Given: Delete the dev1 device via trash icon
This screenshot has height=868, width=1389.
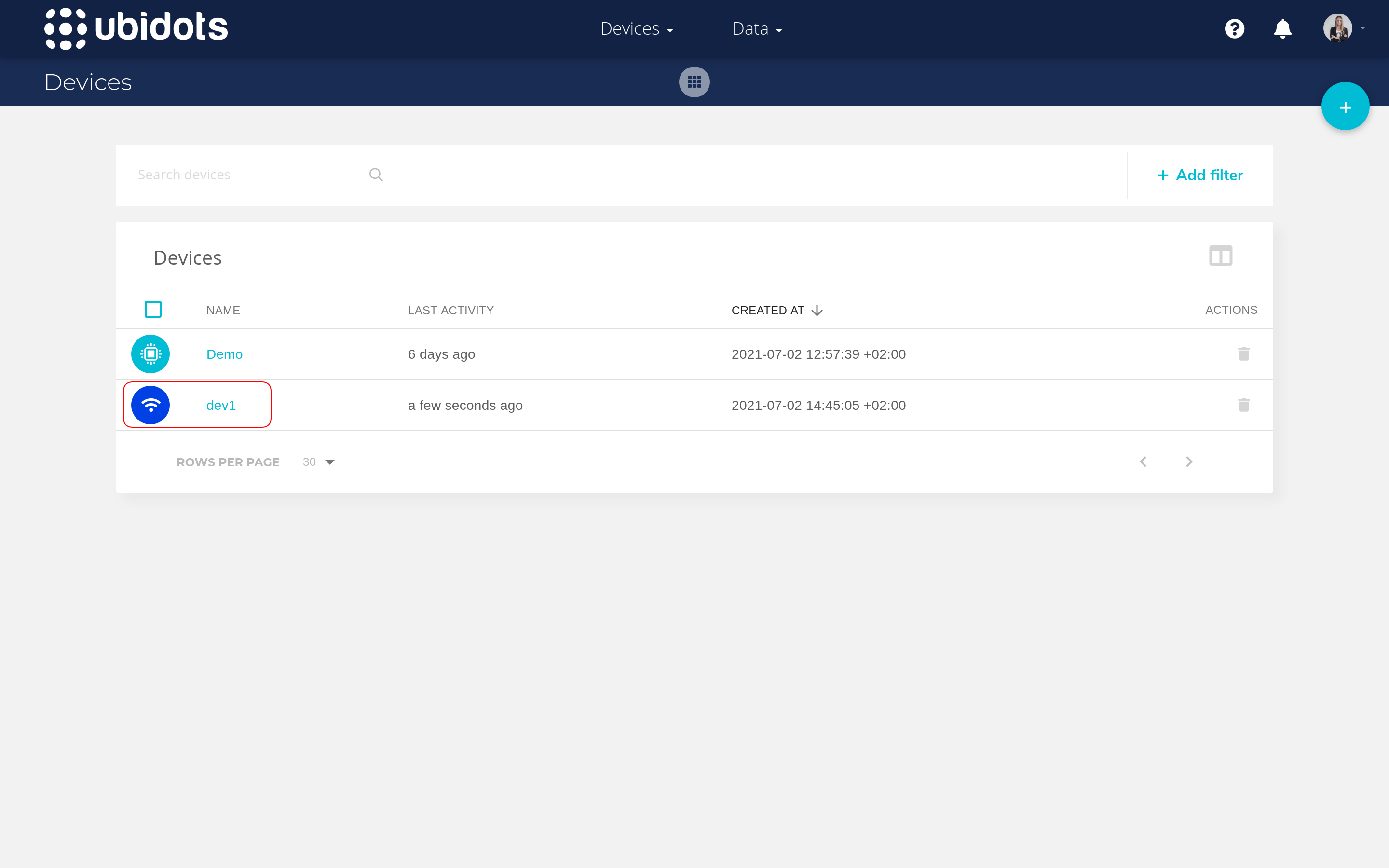Looking at the screenshot, I should point(1243,405).
